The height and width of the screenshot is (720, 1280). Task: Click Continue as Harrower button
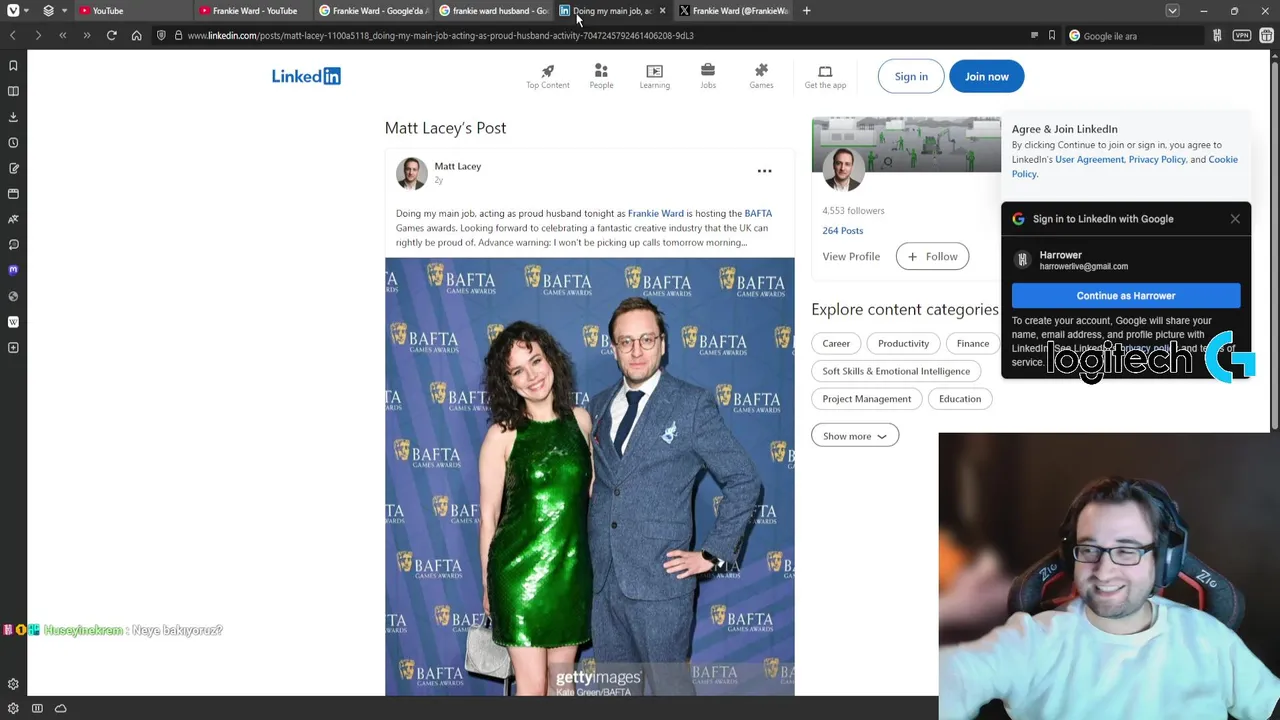[x=1126, y=296]
